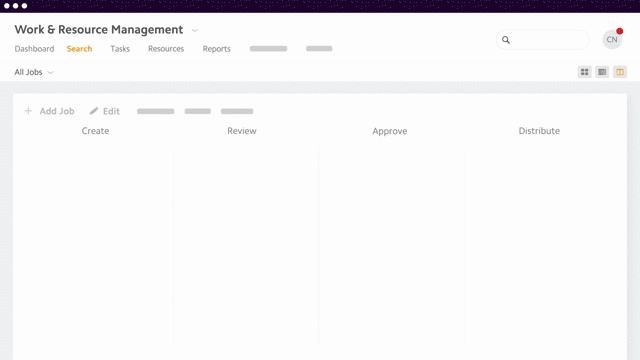This screenshot has width=640, height=360.
Task: Click the Edit button
Action: tap(104, 111)
